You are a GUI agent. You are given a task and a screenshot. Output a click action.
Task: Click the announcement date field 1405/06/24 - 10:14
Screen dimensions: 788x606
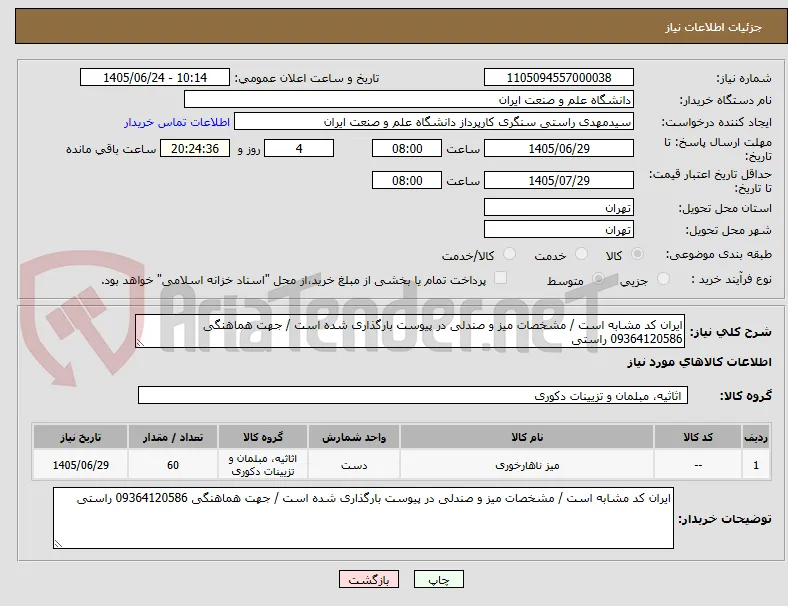[x=155, y=77]
